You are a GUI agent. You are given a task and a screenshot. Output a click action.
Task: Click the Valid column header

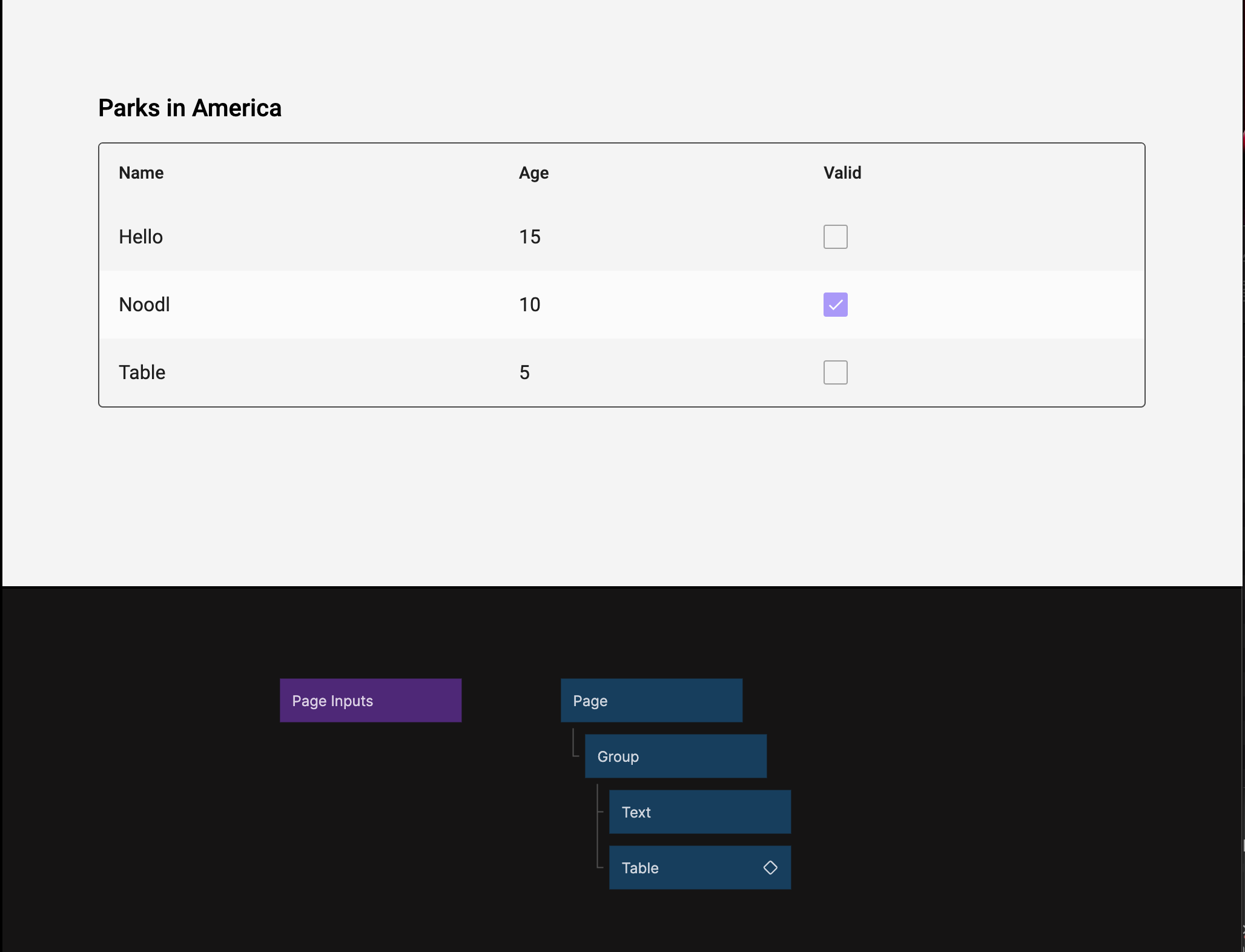842,173
